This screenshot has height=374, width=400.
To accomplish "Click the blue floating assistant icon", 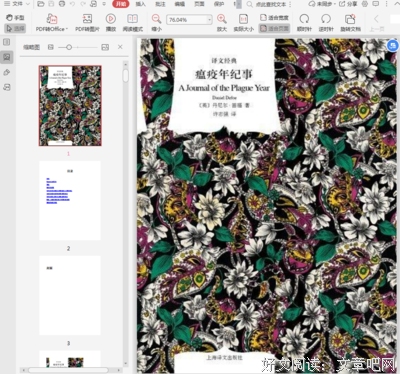I will click(392, 45).
